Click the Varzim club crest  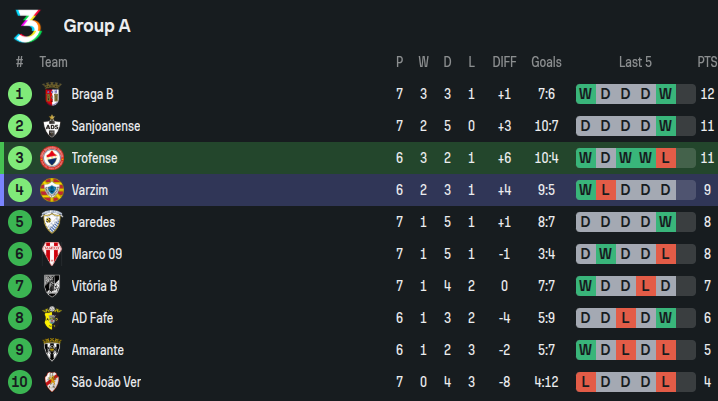[x=52, y=190]
